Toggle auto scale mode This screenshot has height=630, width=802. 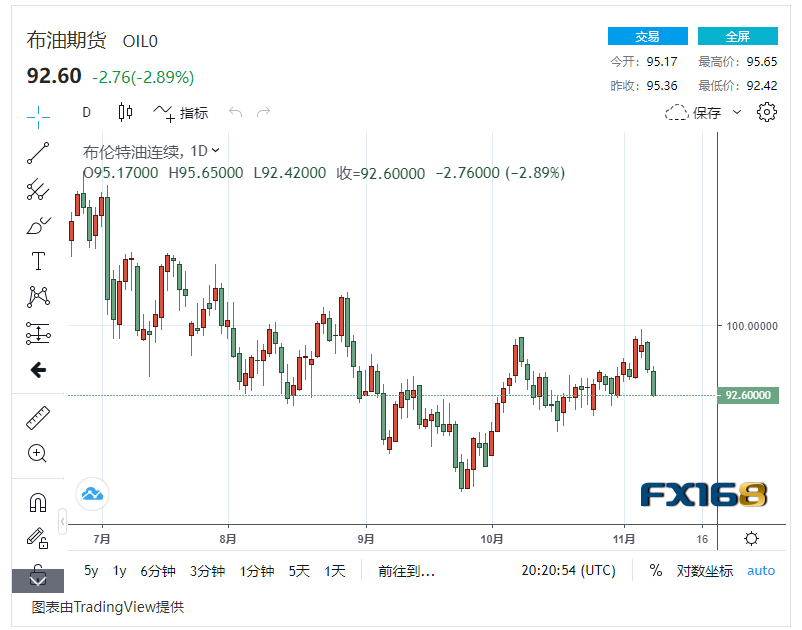(x=761, y=571)
